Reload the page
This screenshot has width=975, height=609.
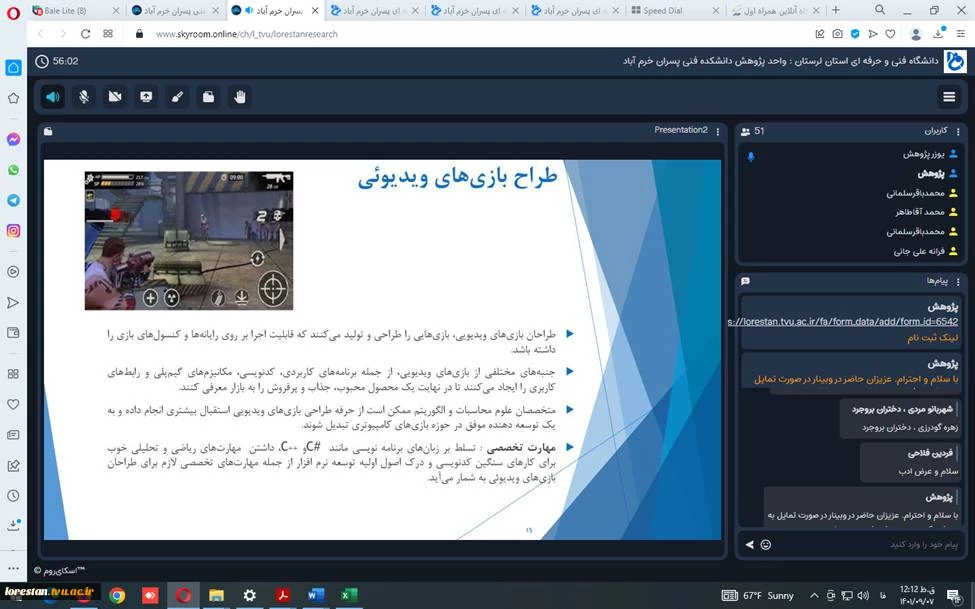point(85,34)
